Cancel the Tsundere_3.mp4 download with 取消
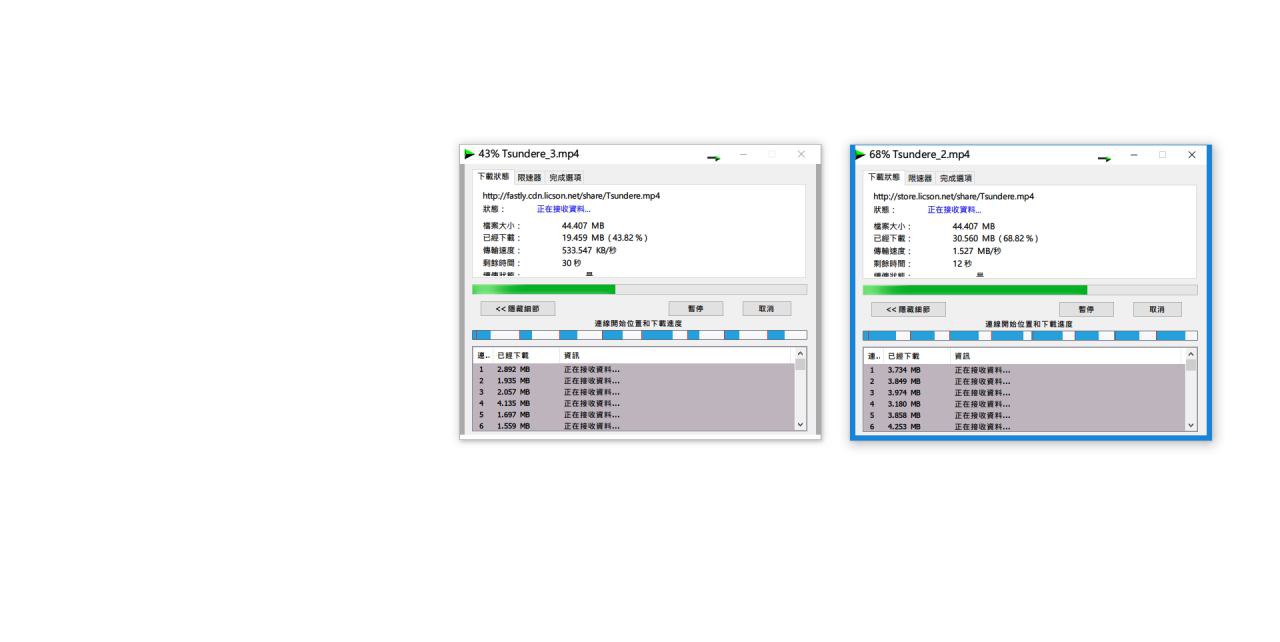1280x642 pixels. point(767,309)
